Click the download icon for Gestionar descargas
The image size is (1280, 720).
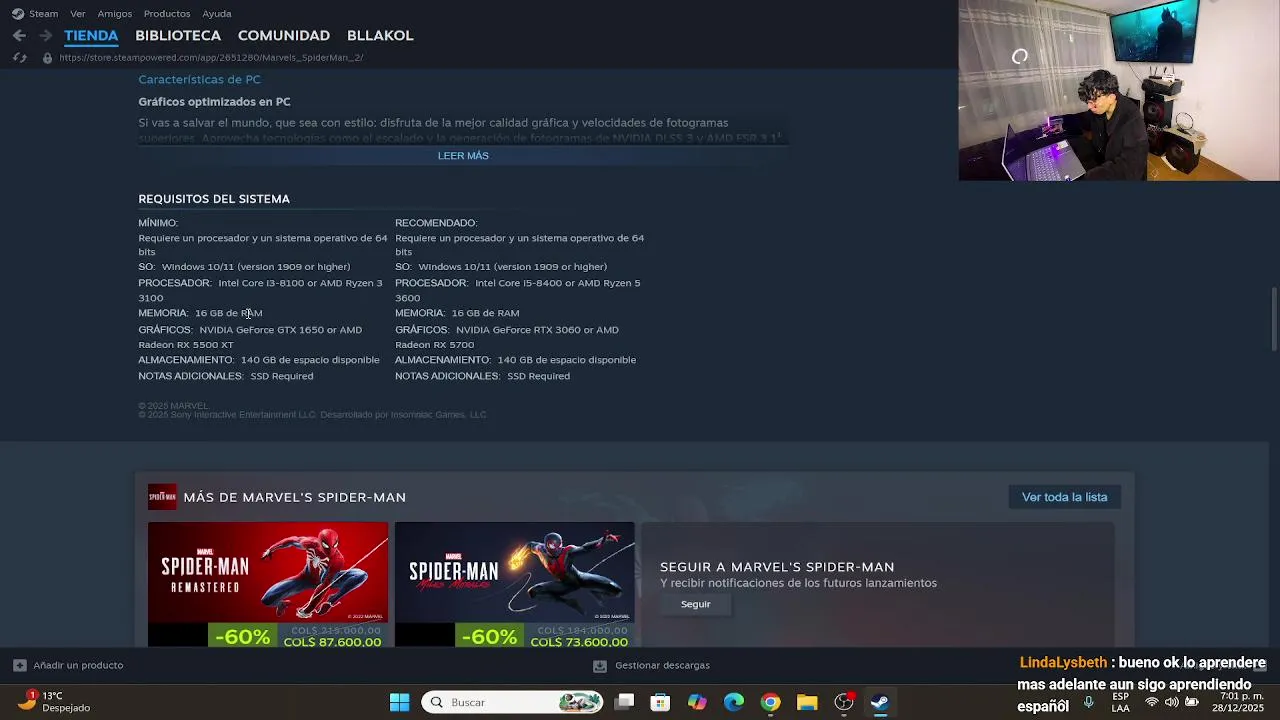click(x=600, y=665)
